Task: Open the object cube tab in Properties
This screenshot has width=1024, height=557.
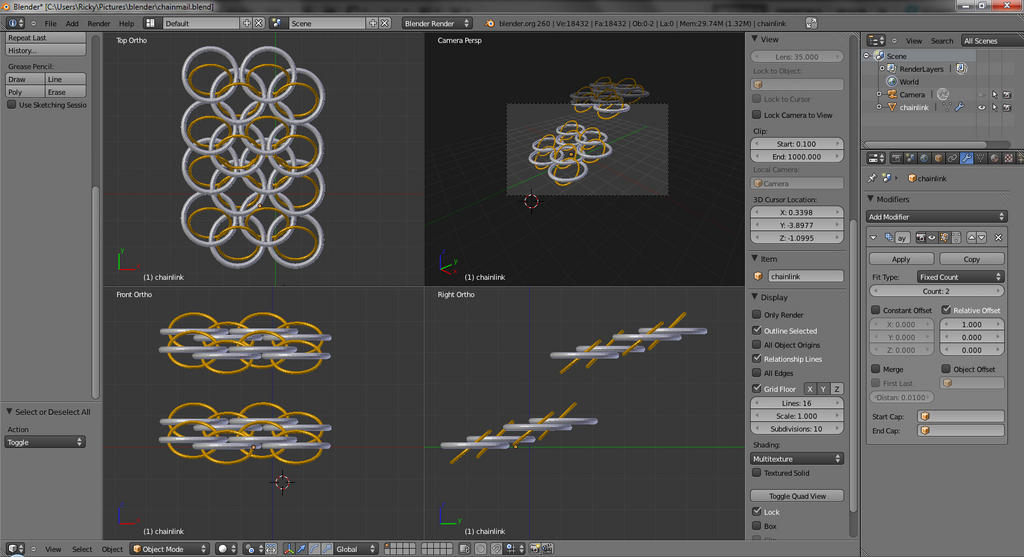Action: [938, 158]
